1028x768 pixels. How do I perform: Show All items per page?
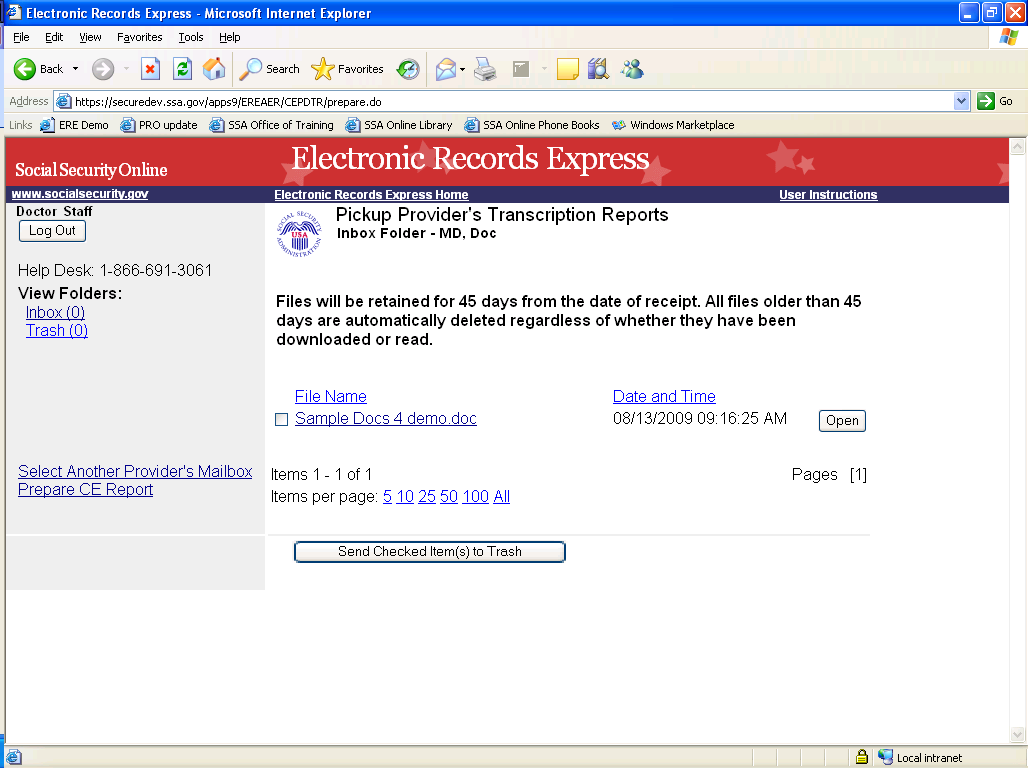502,496
